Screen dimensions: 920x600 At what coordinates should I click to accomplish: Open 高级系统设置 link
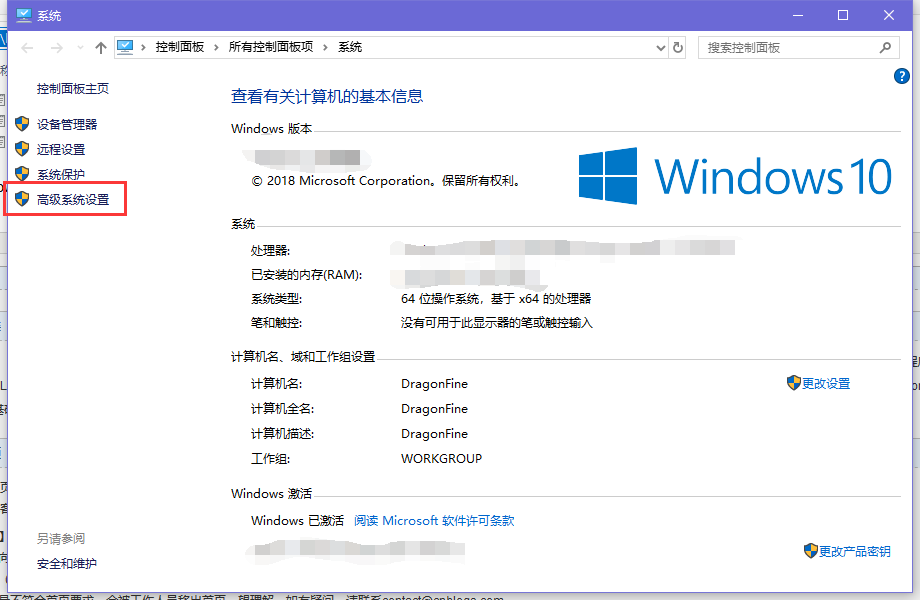click(73, 199)
